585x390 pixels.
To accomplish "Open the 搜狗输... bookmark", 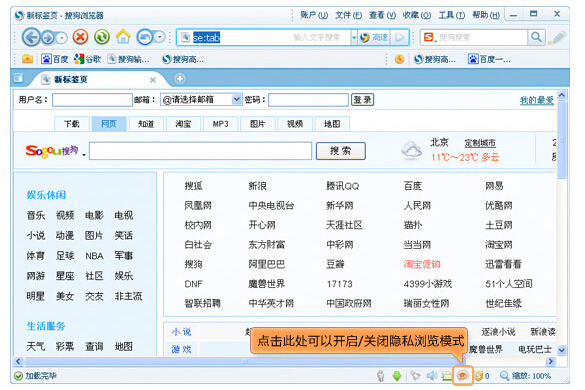I will (129, 59).
